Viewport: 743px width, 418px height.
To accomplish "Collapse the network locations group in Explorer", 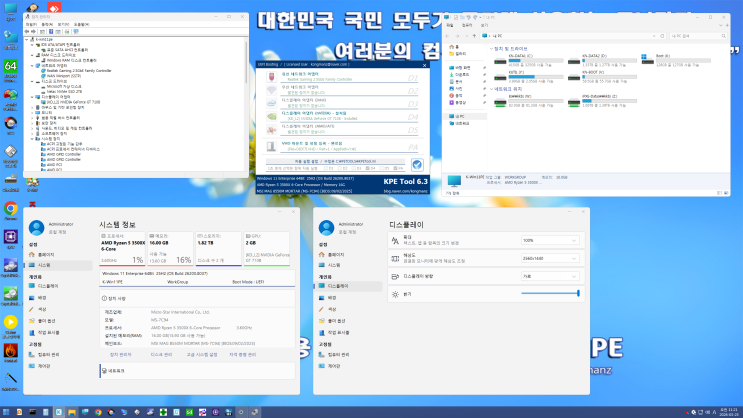I will (491, 89).
